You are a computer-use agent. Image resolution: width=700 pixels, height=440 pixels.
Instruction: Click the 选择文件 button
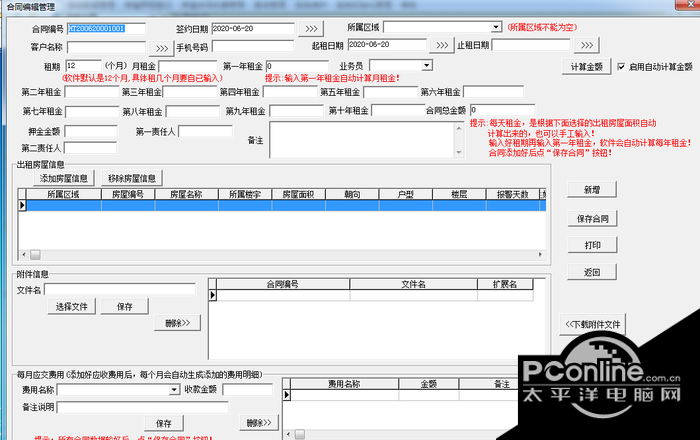pos(71,307)
